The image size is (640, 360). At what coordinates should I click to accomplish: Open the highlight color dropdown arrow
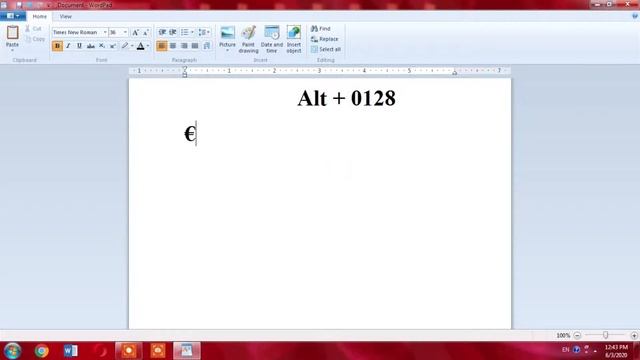[132, 46]
